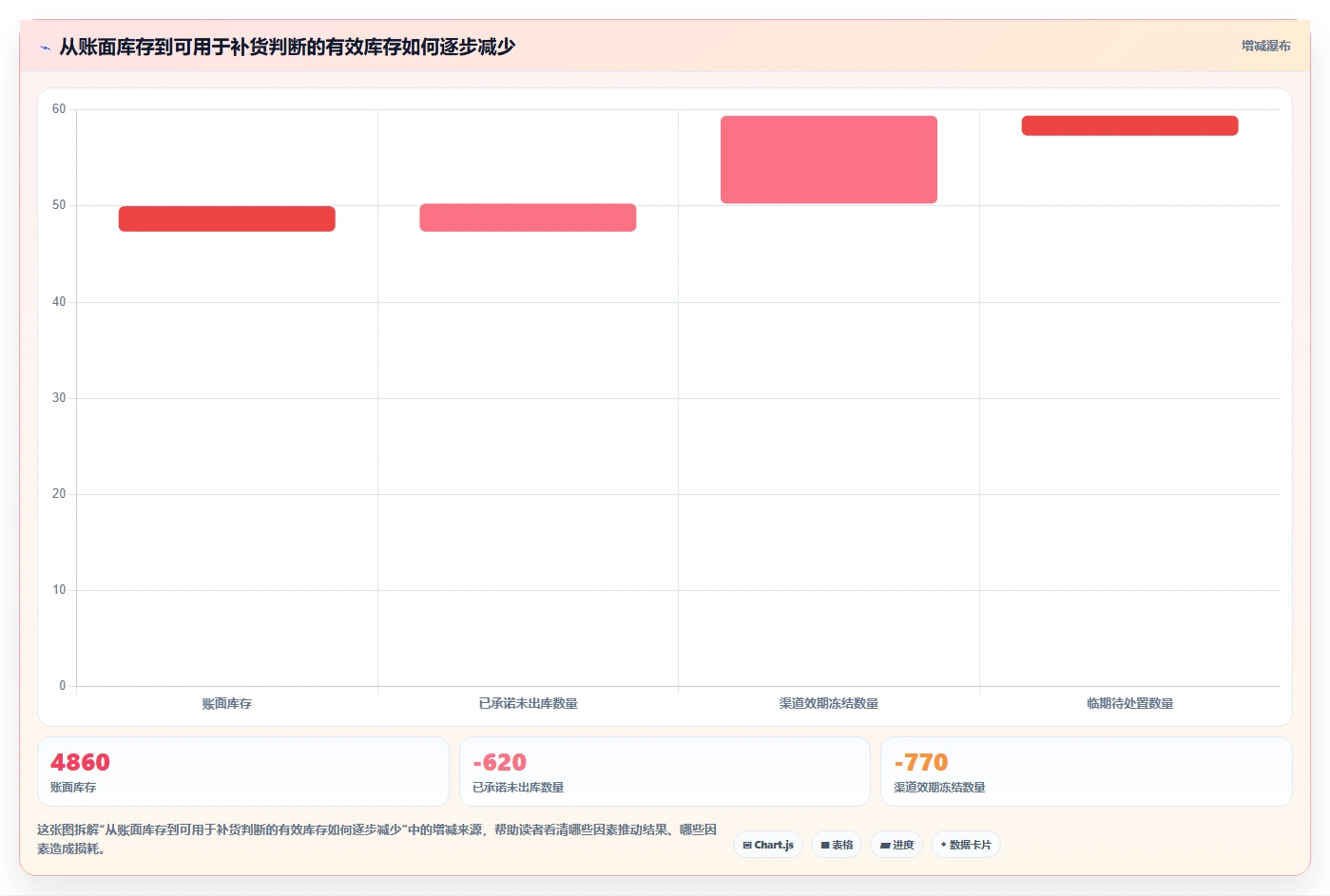Click the 表格 tag pill
This screenshot has width=1330, height=896.
[x=837, y=845]
